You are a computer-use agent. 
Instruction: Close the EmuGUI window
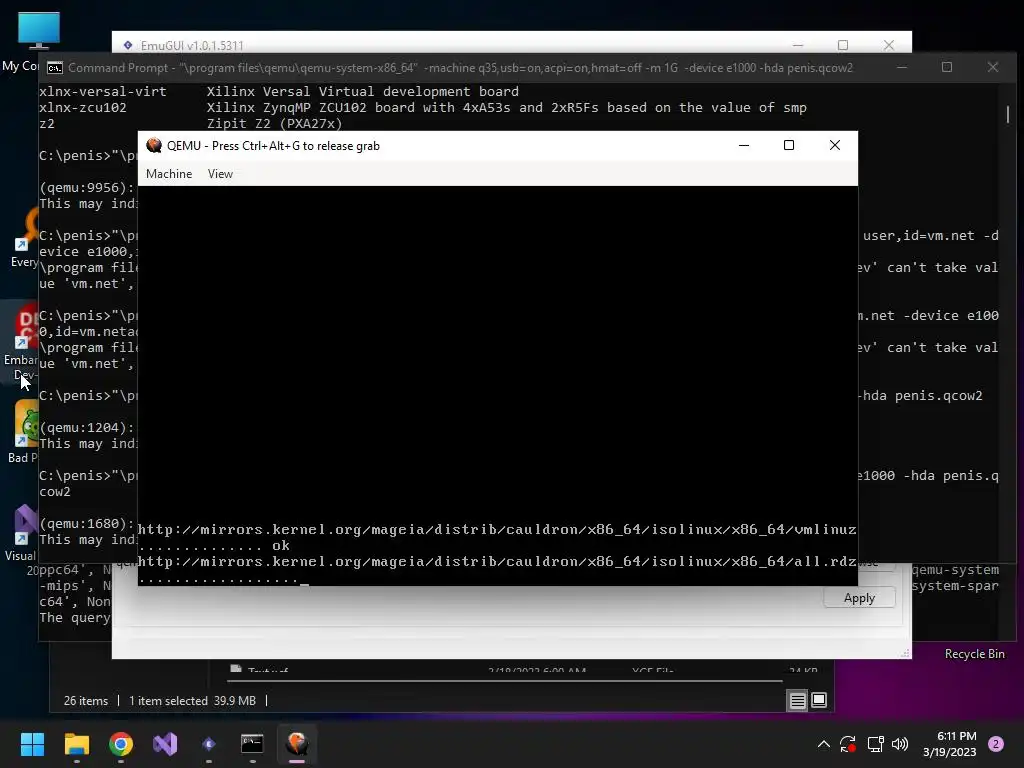pos(889,45)
